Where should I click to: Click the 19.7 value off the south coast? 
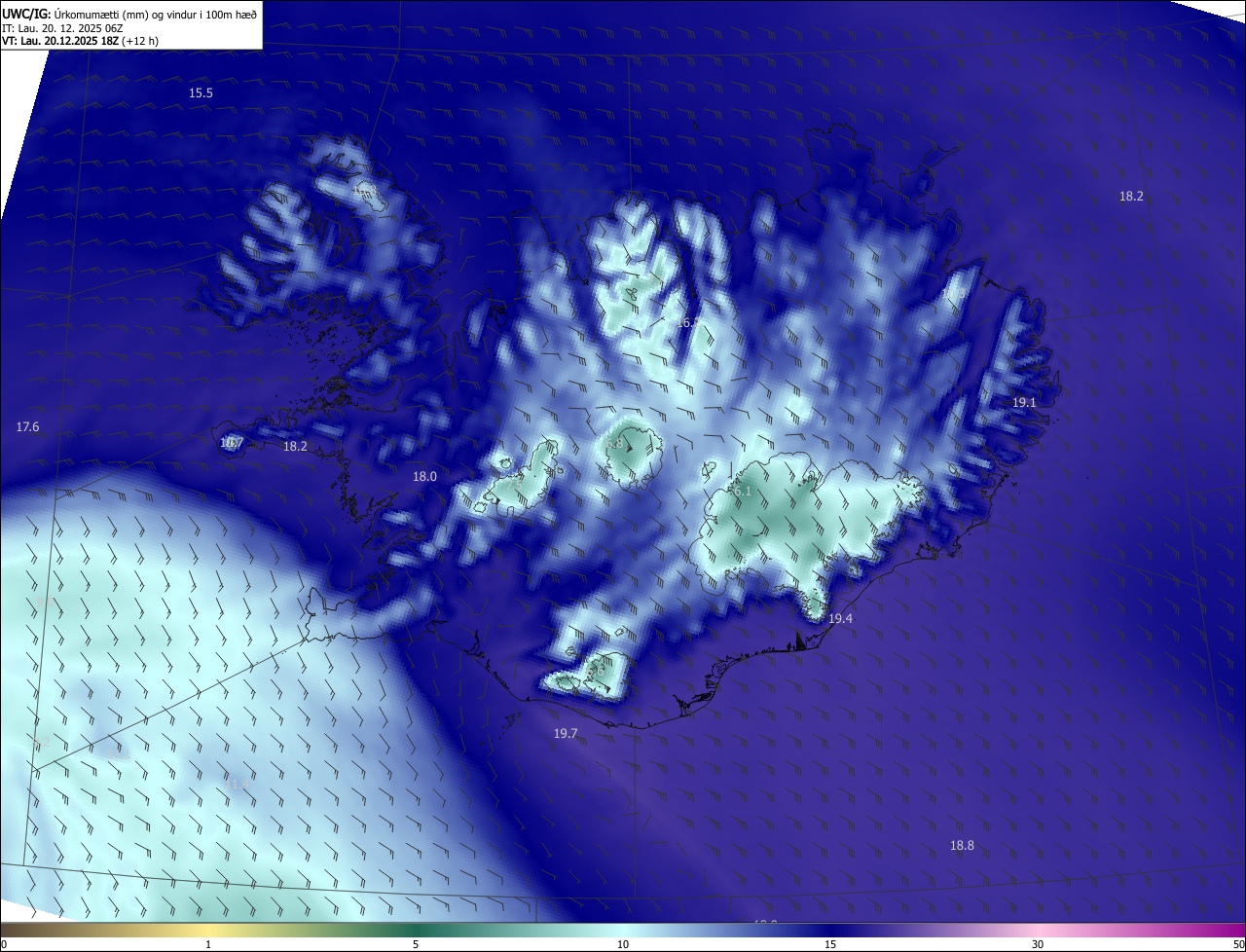click(x=566, y=733)
